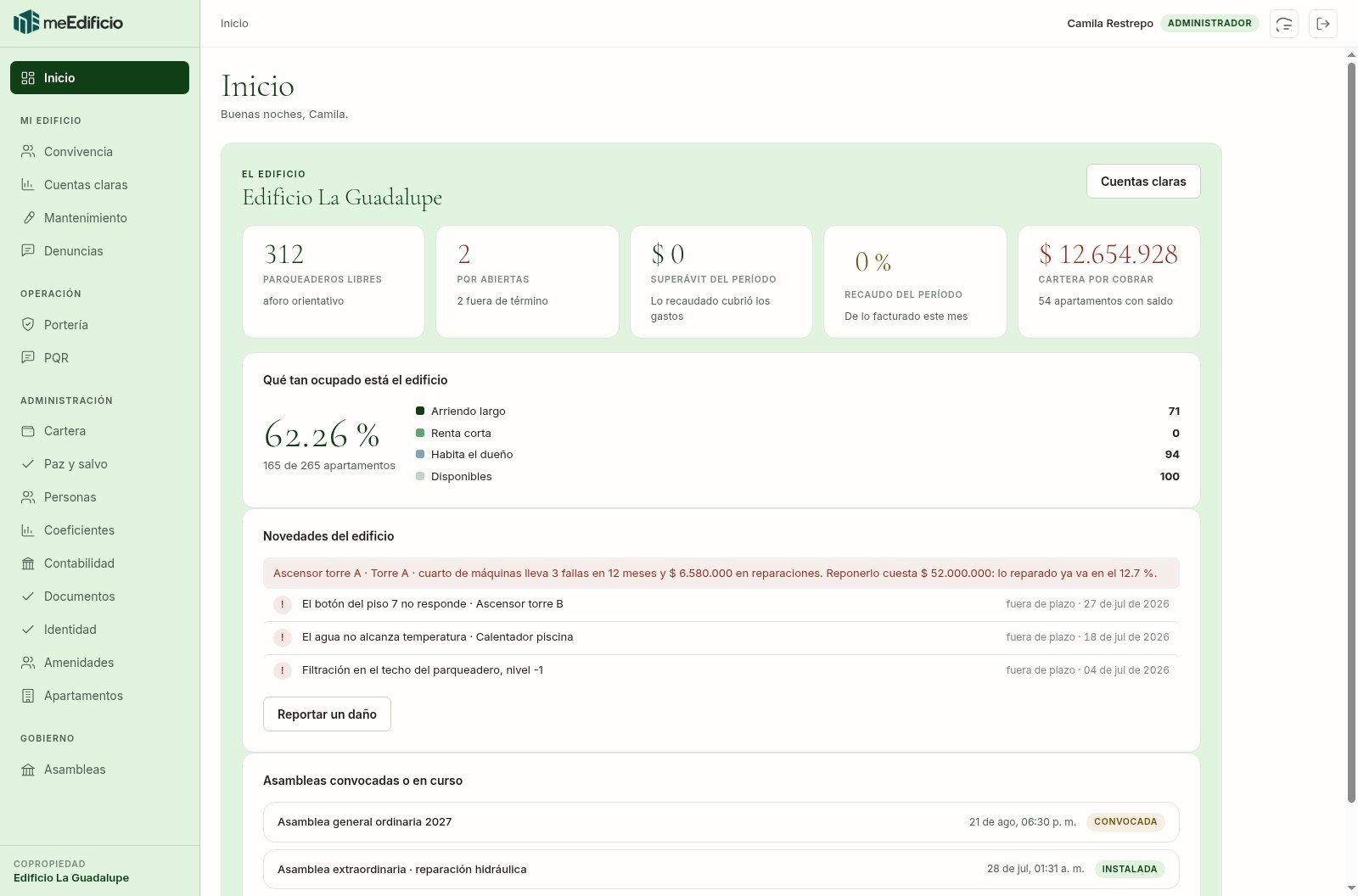Click the header icon button beside ADMINISTRADOR badge
Image resolution: width=1358 pixels, height=896 pixels.
(1284, 24)
